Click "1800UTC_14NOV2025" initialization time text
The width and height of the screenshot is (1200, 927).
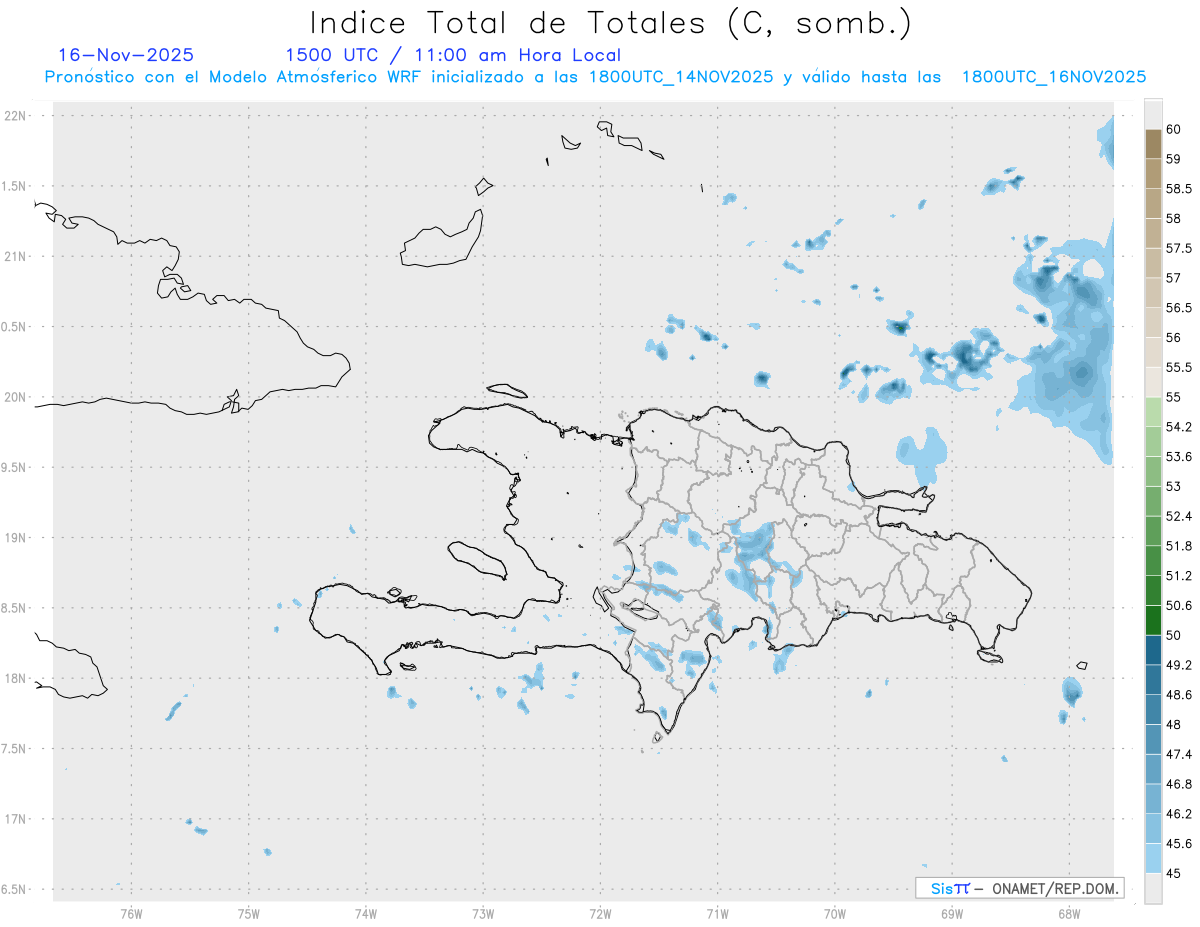(681, 77)
